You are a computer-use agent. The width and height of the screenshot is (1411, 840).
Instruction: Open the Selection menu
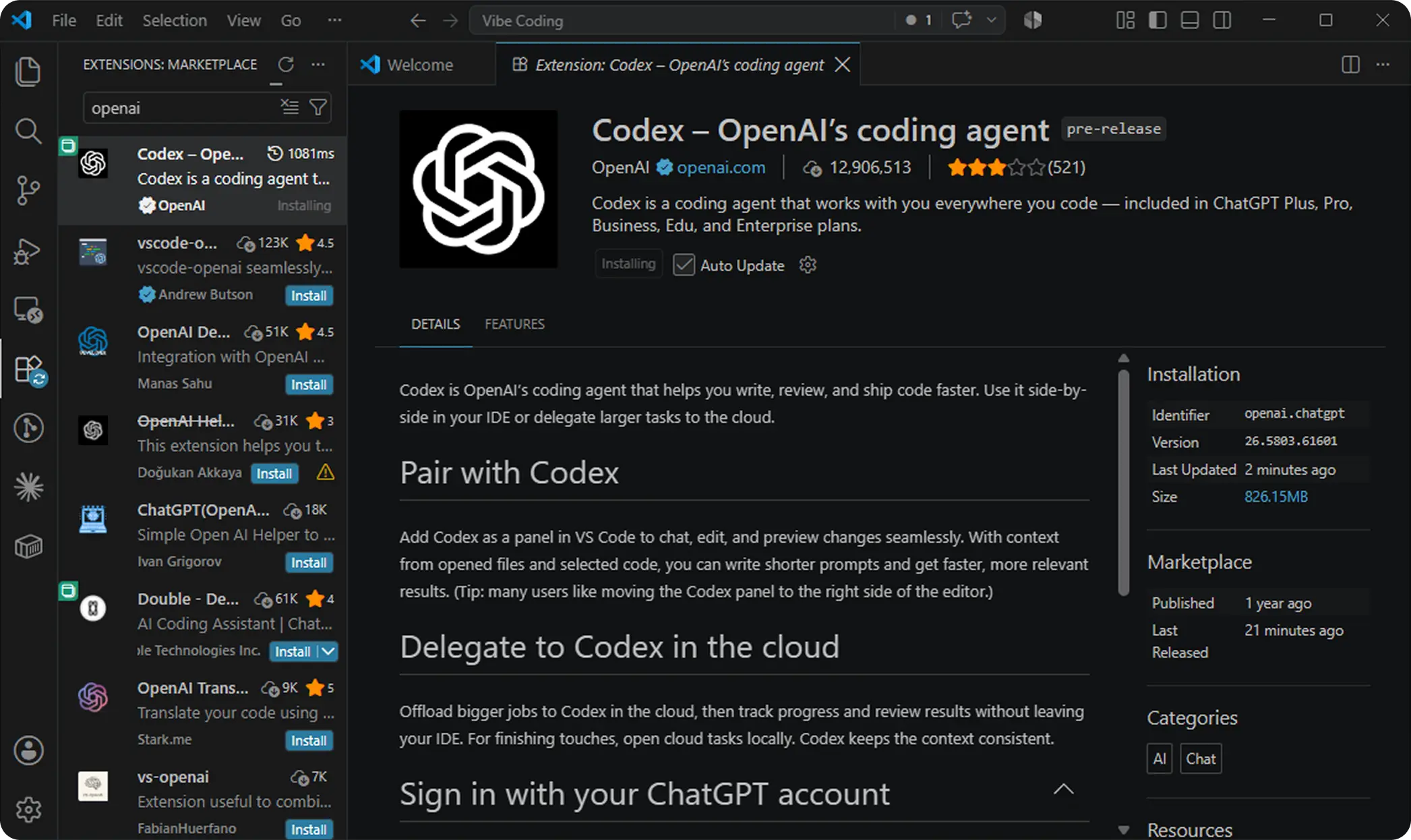(x=175, y=21)
